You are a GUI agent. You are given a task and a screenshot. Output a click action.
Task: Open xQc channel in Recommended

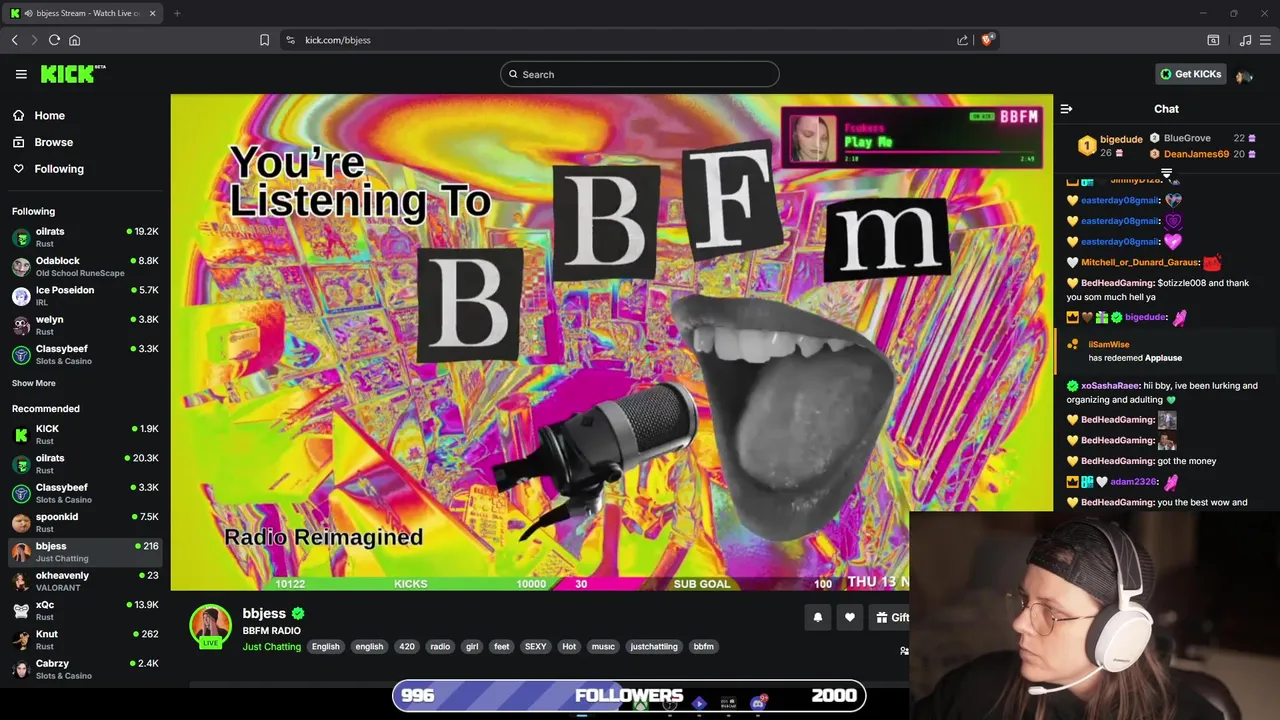pos(85,610)
